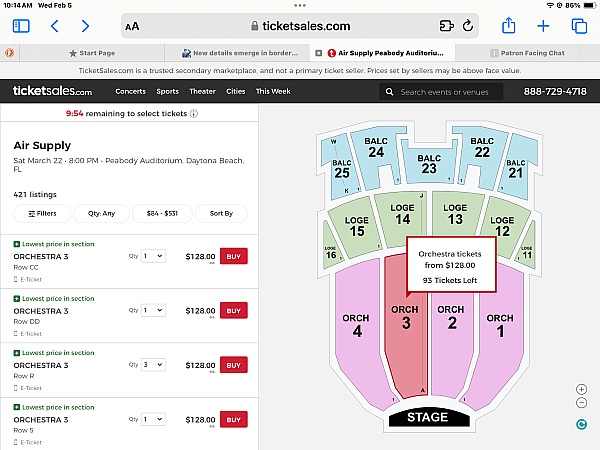600x450 pixels.
Task: Open quantity selector for Row CC listing
Action: [153, 256]
